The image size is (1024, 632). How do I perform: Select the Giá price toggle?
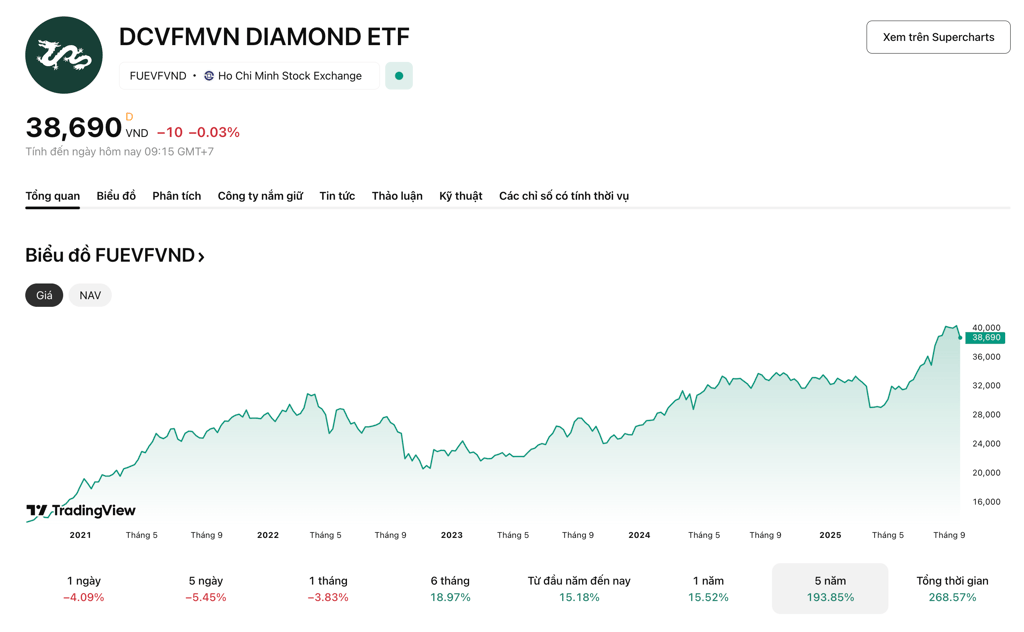[x=44, y=295]
